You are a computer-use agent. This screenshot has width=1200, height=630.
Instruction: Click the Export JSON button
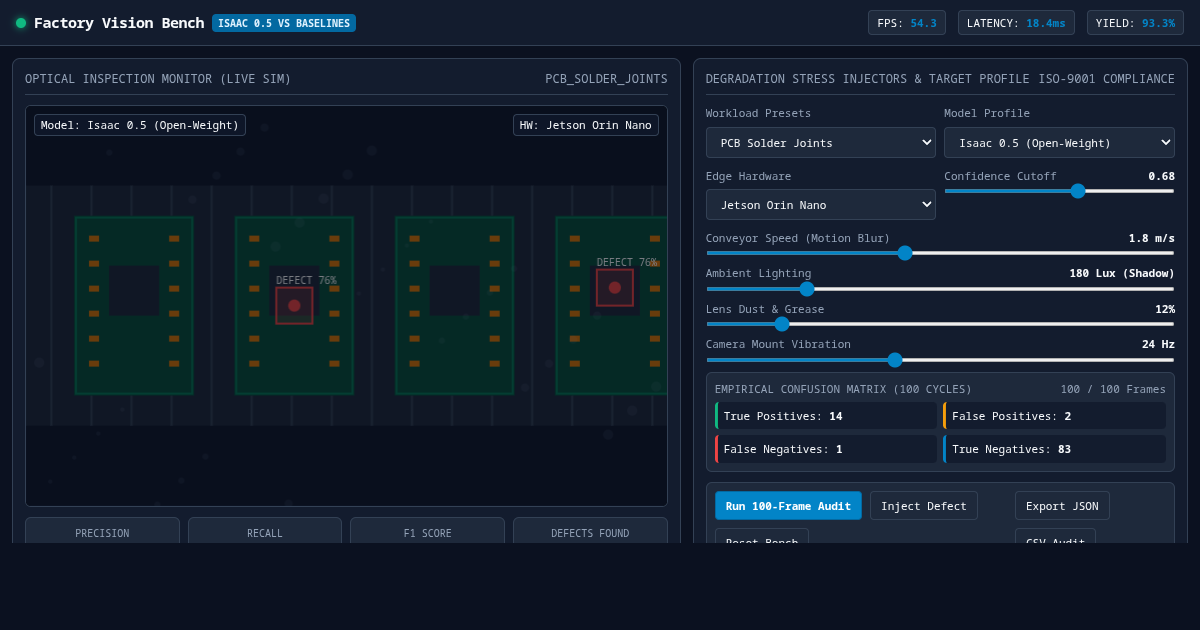point(1062,506)
